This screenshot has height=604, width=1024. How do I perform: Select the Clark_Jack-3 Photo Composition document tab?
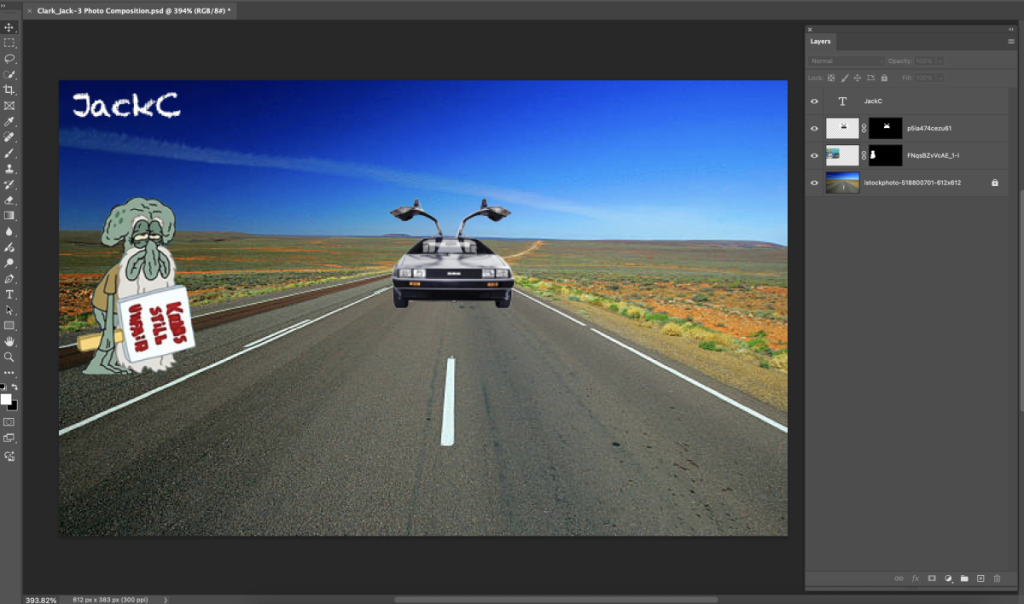(134, 10)
